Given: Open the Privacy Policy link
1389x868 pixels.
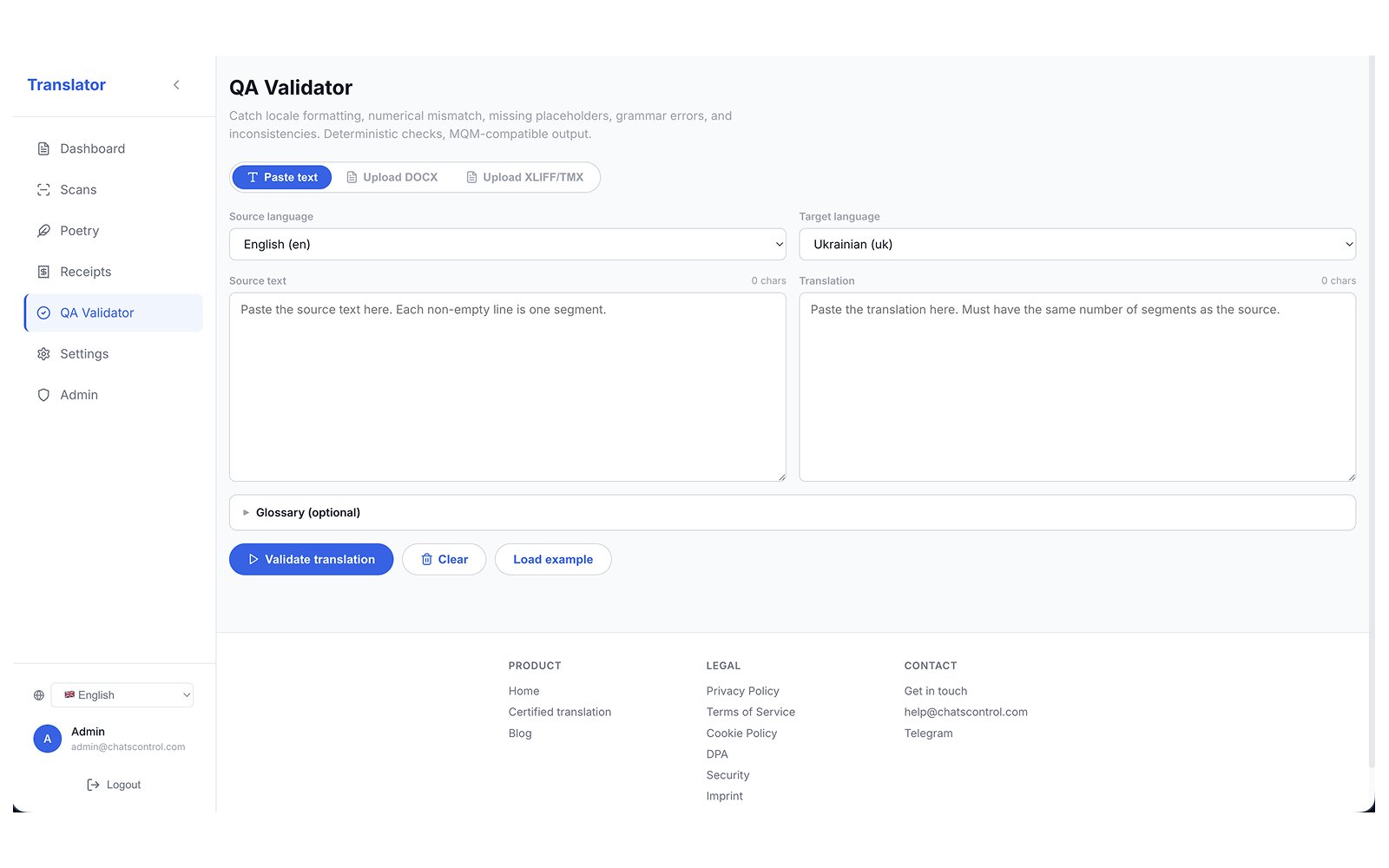Looking at the screenshot, I should [743, 691].
